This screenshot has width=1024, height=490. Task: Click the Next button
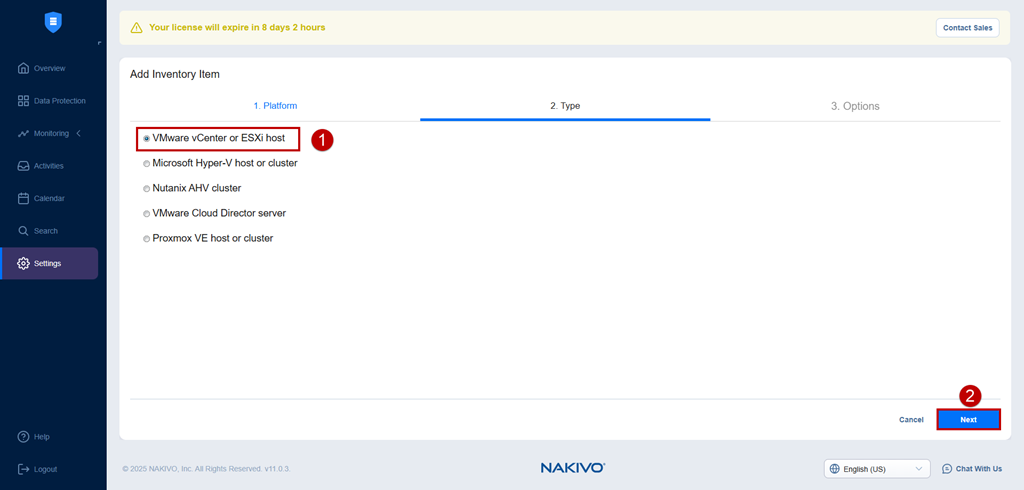(x=968, y=419)
